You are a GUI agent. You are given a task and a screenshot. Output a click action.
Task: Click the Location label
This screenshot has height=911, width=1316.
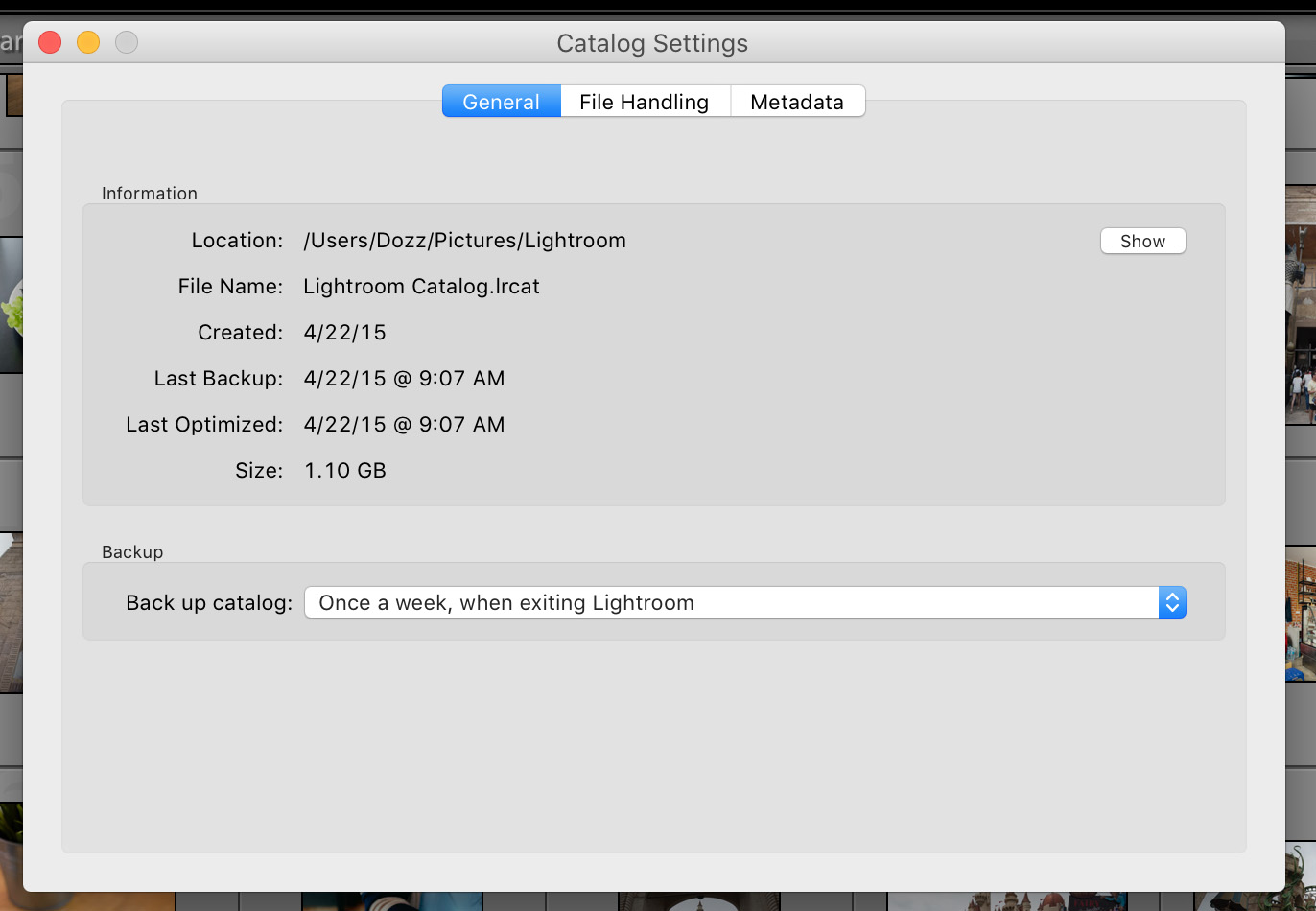pos(237,241)
